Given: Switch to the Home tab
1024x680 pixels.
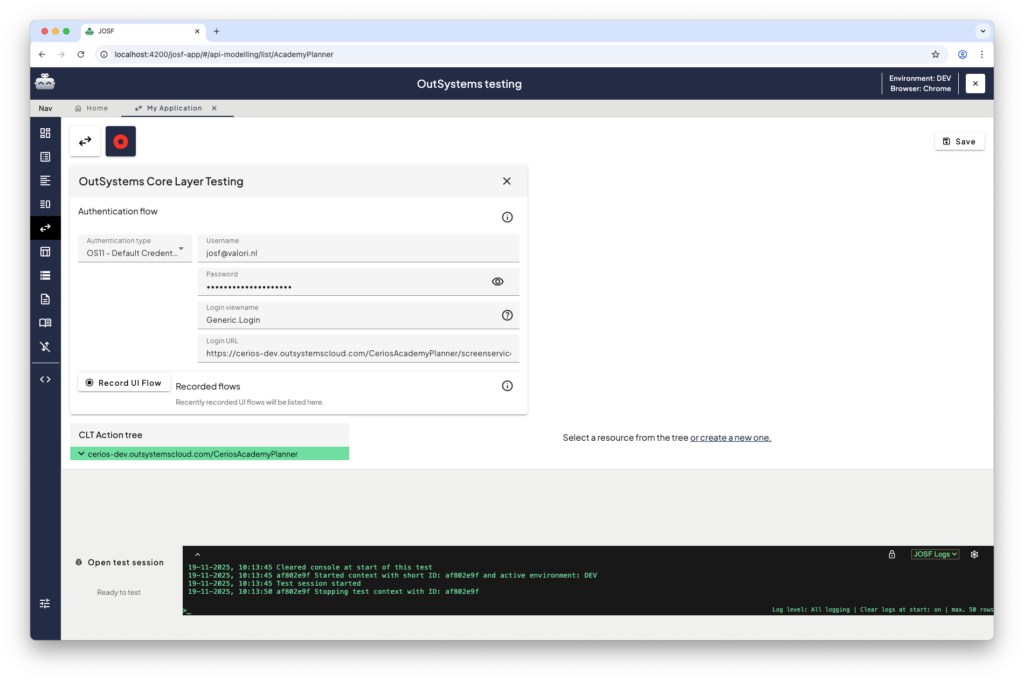Looking at the screenshot, I should 91,108.
